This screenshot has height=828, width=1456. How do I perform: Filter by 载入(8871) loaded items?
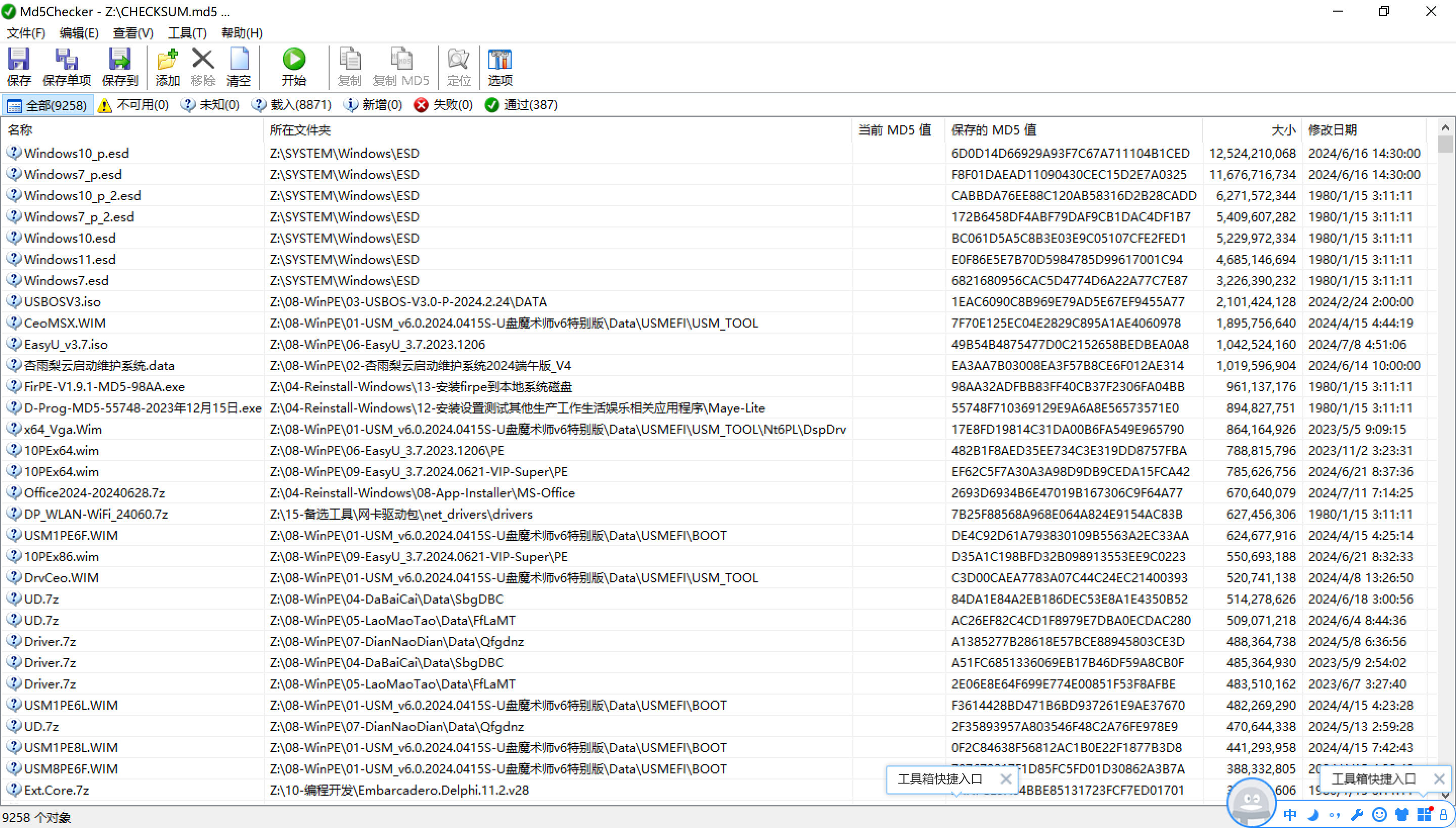292,105
